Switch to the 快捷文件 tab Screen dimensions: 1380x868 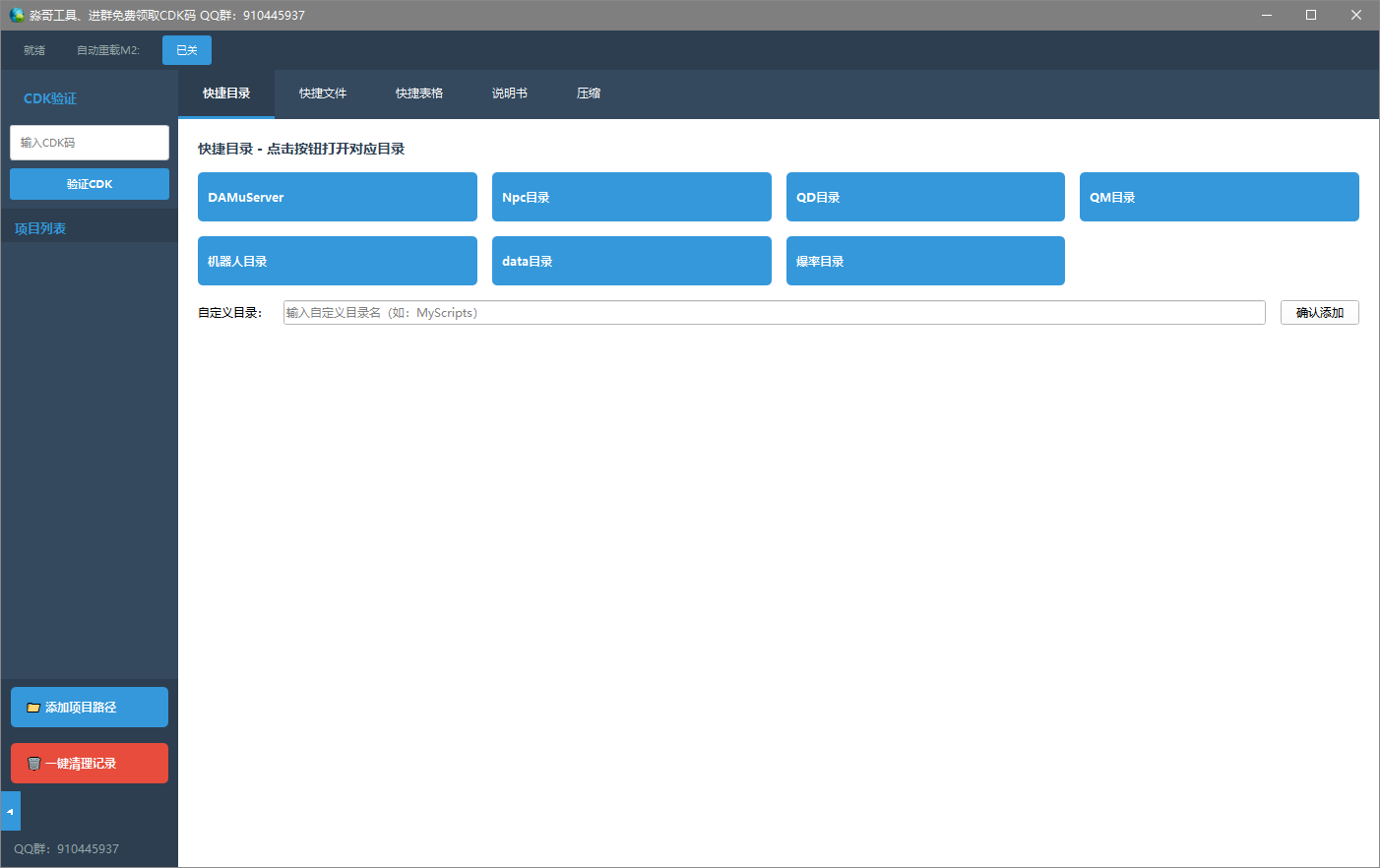[323, 93]
